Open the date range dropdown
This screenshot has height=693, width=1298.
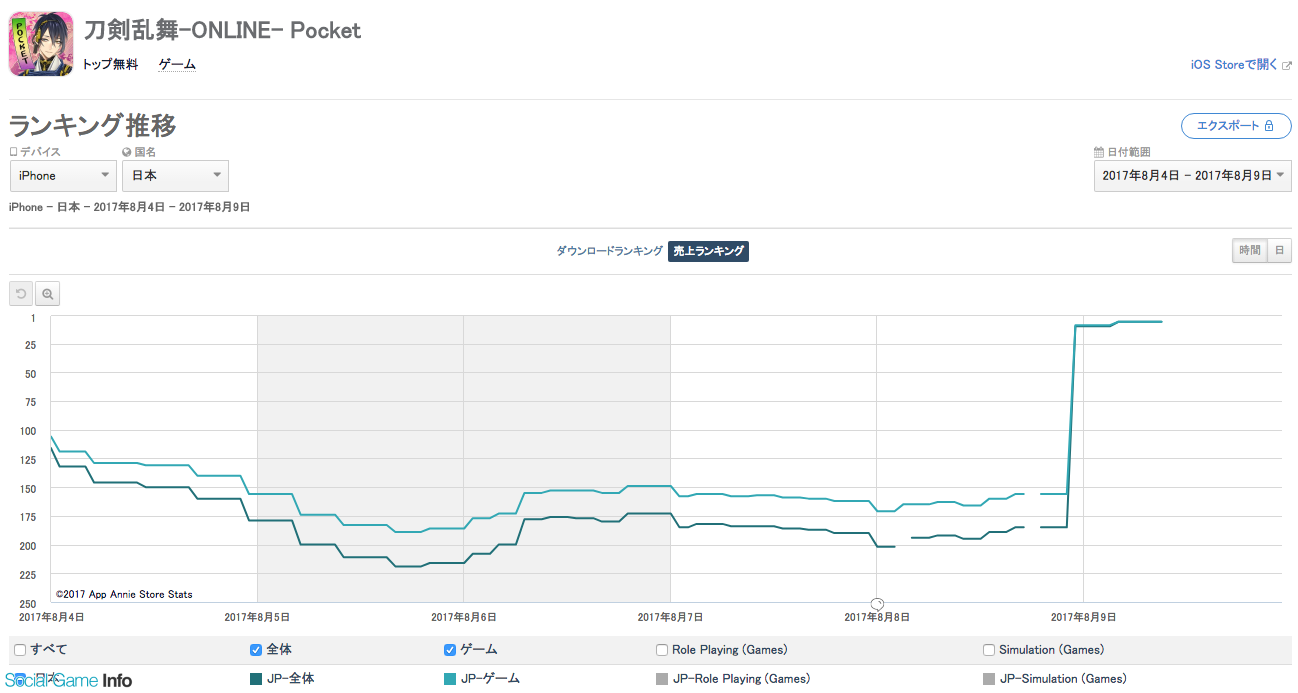pos(1192,176)
